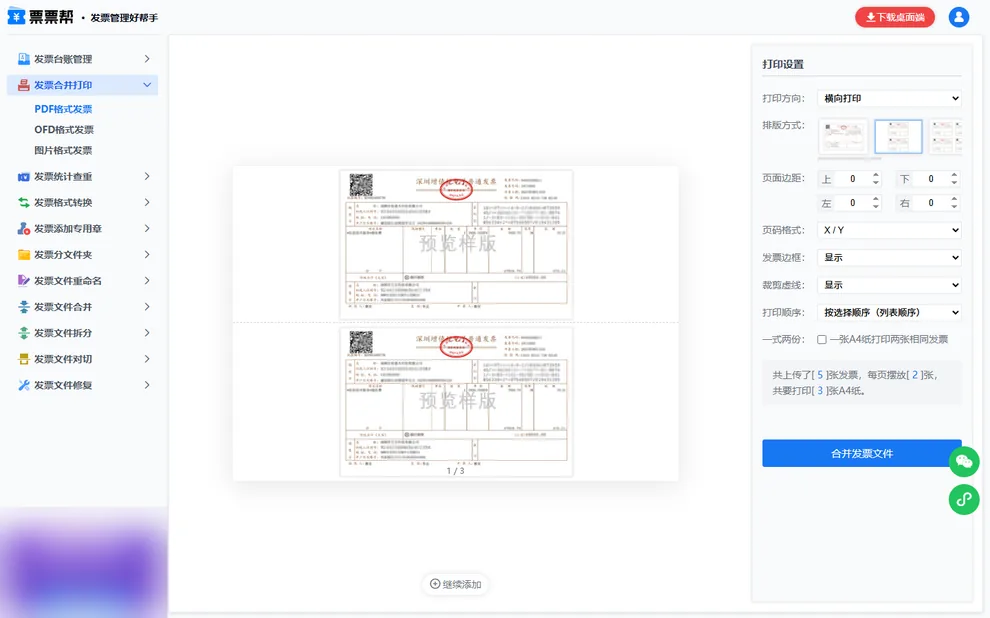Enable 一张A4纸打印两张相同发票 checkbox
Image resolution: width=990 pixels, height=618 pixels.
pyautogui.click(x=821, y=340)
